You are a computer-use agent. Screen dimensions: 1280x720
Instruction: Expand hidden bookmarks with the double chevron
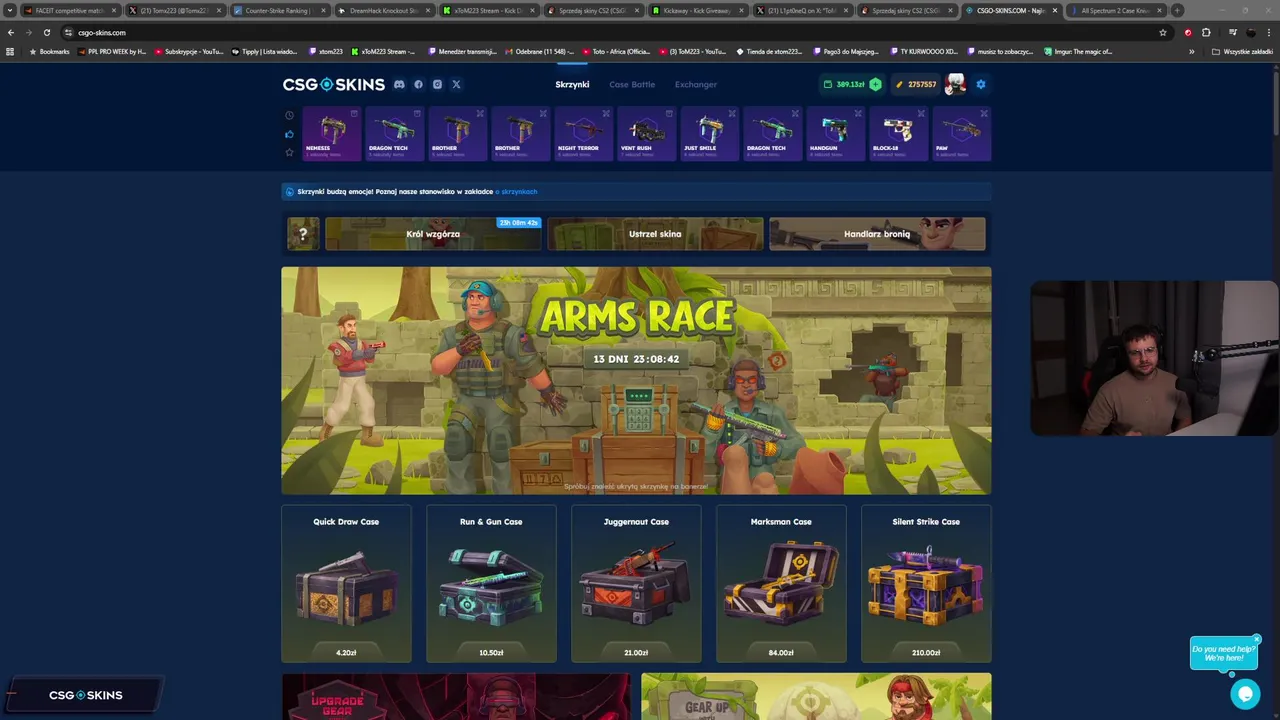pyautogui.click(x=1191, y=51)
